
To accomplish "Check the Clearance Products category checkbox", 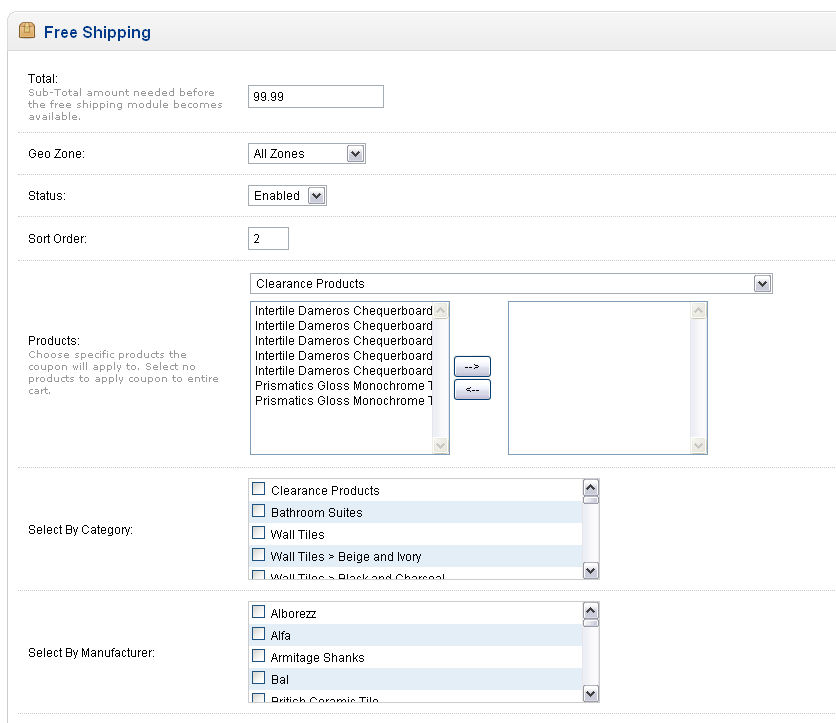I will pyautogui.click(x=259, y=489).
